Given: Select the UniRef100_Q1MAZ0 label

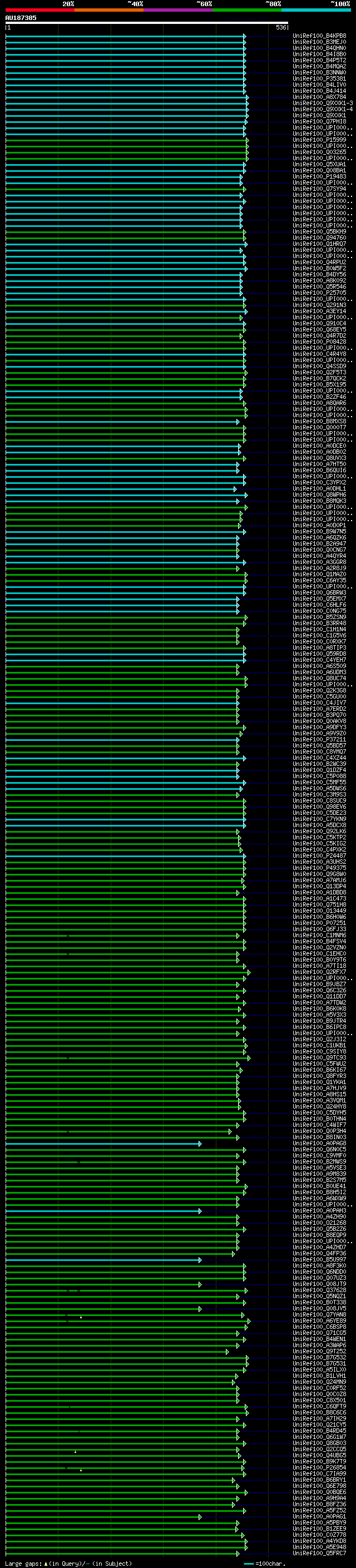Looking at the screenshot, I should (x=319, y=574).
